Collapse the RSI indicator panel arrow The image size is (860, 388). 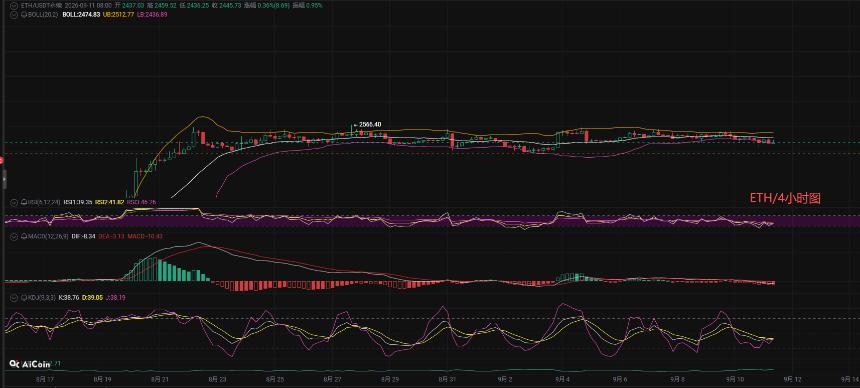[x=14, y=202]
